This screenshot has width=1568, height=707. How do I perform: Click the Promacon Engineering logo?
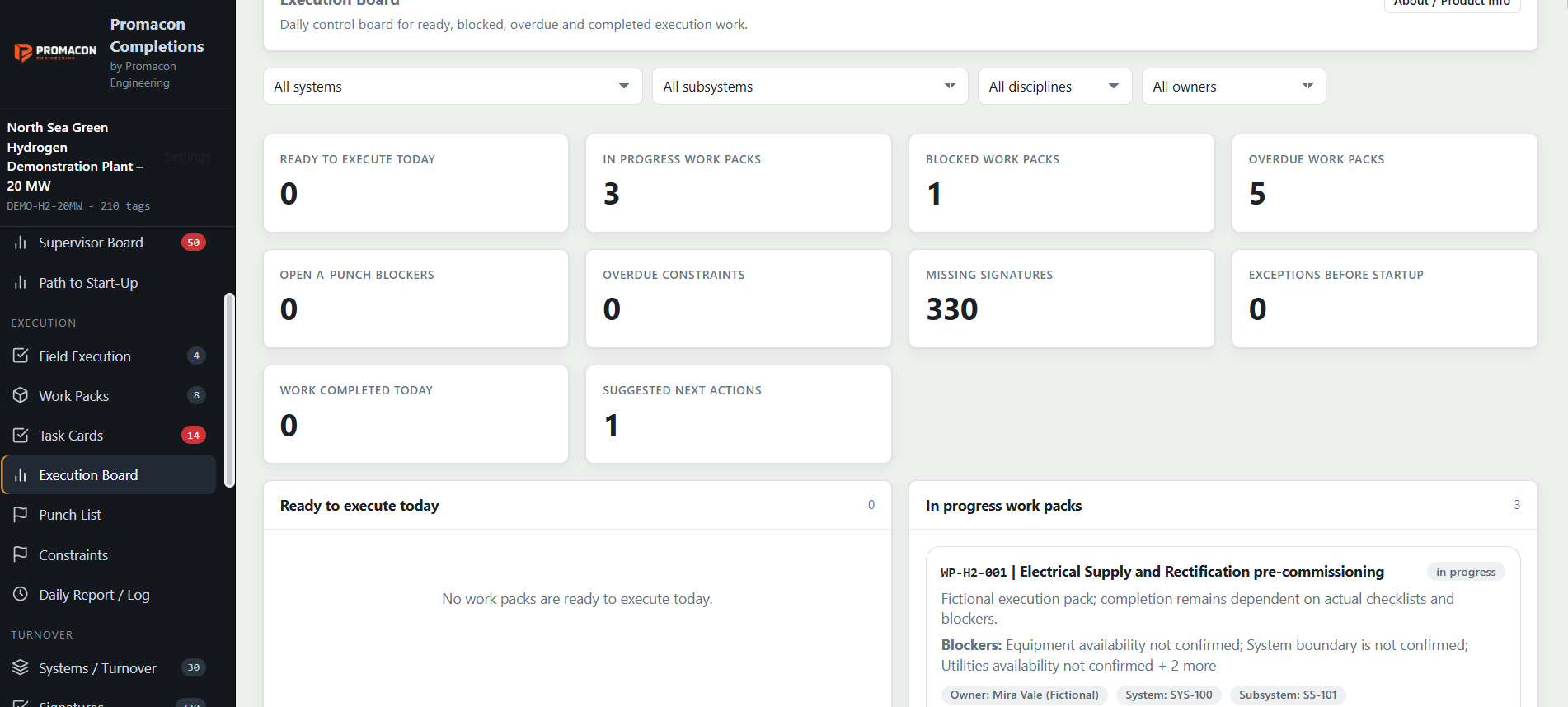click(55, 52)
